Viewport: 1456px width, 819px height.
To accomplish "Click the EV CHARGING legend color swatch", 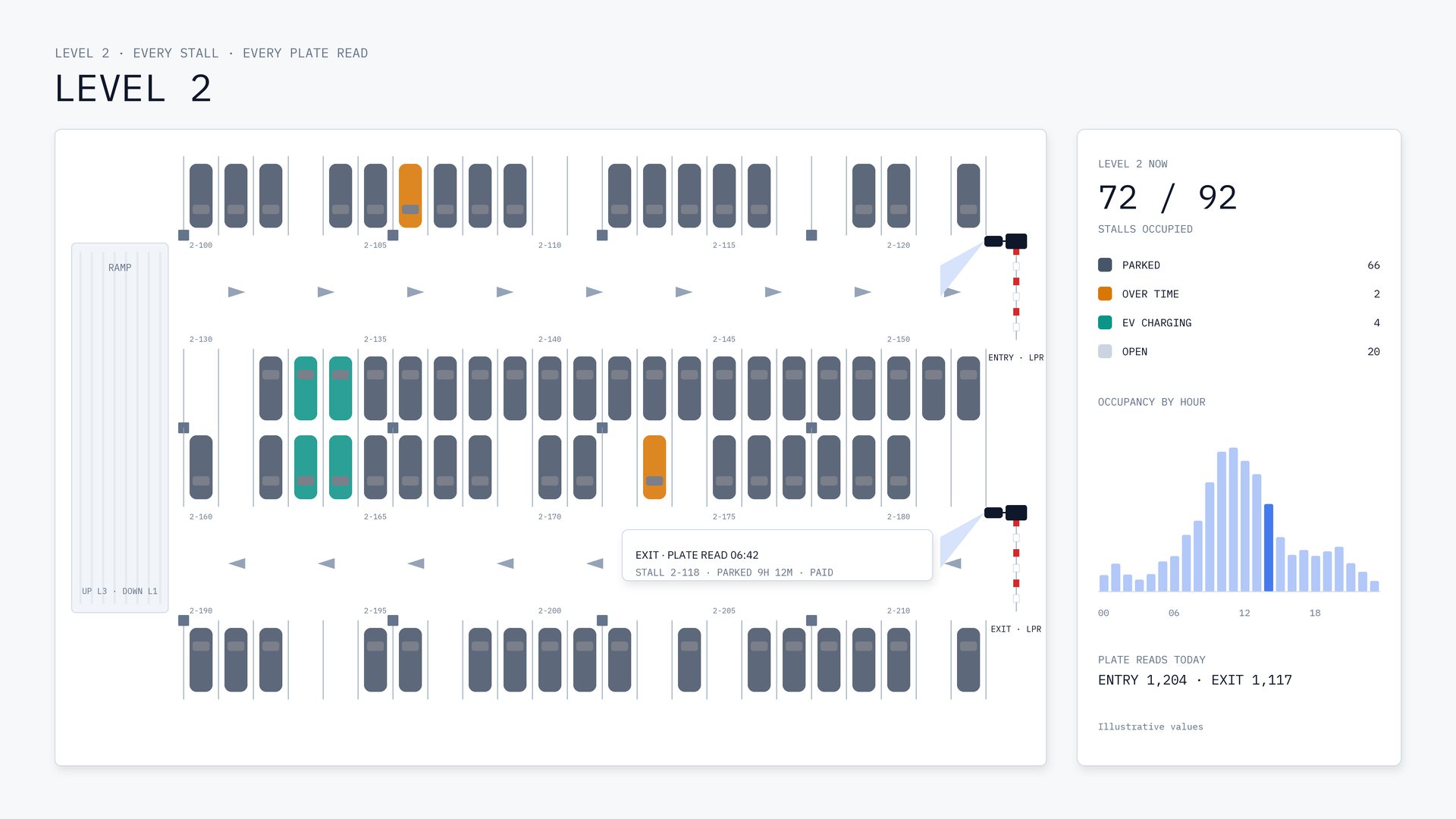I will (1105, 322).
